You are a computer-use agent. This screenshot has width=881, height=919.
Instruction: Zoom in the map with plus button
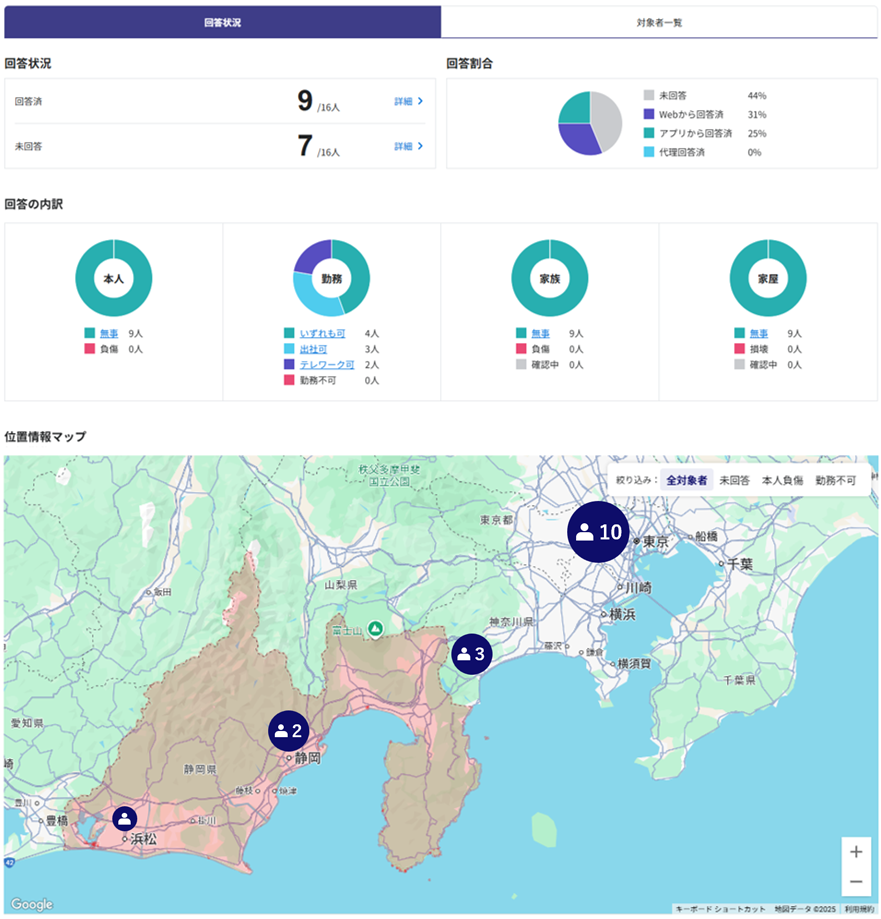pyautogui.click(x=856, y=852)
